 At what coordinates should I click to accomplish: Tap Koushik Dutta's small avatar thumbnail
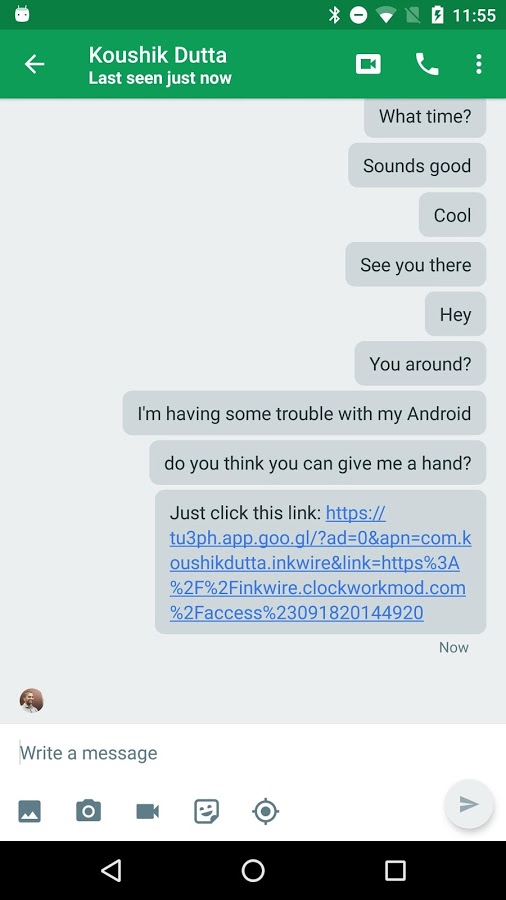tap(32, 700)
